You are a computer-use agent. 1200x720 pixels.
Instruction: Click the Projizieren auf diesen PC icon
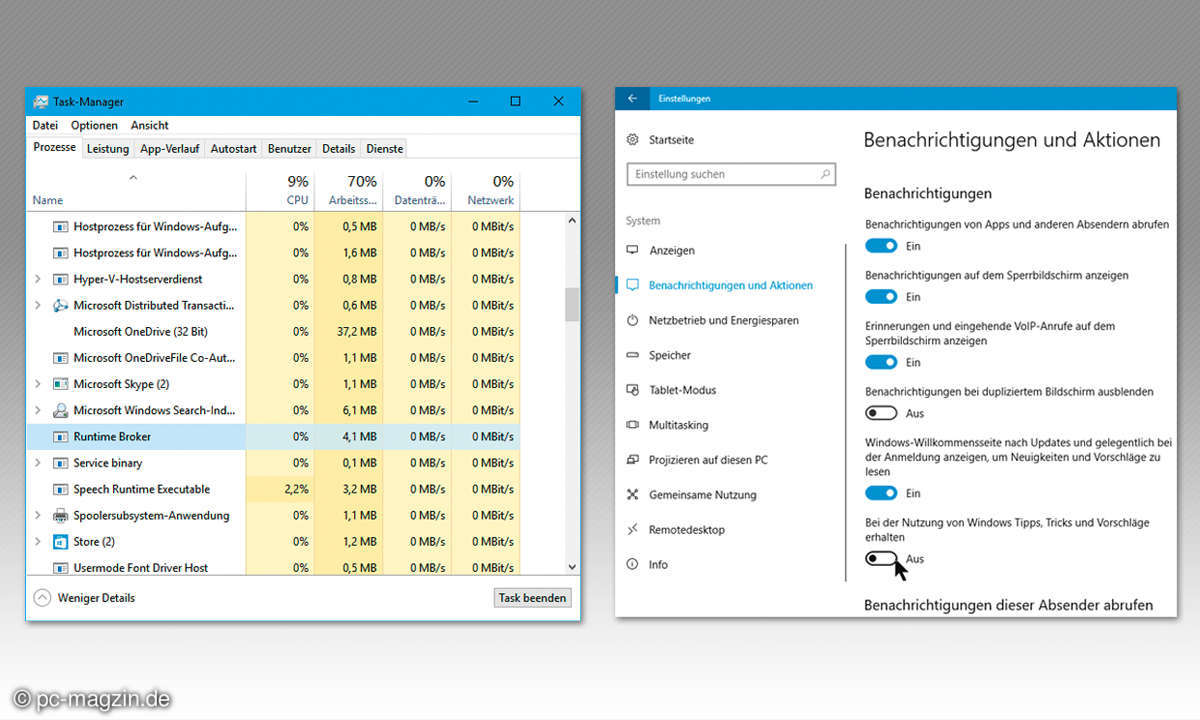coord(632,460)
